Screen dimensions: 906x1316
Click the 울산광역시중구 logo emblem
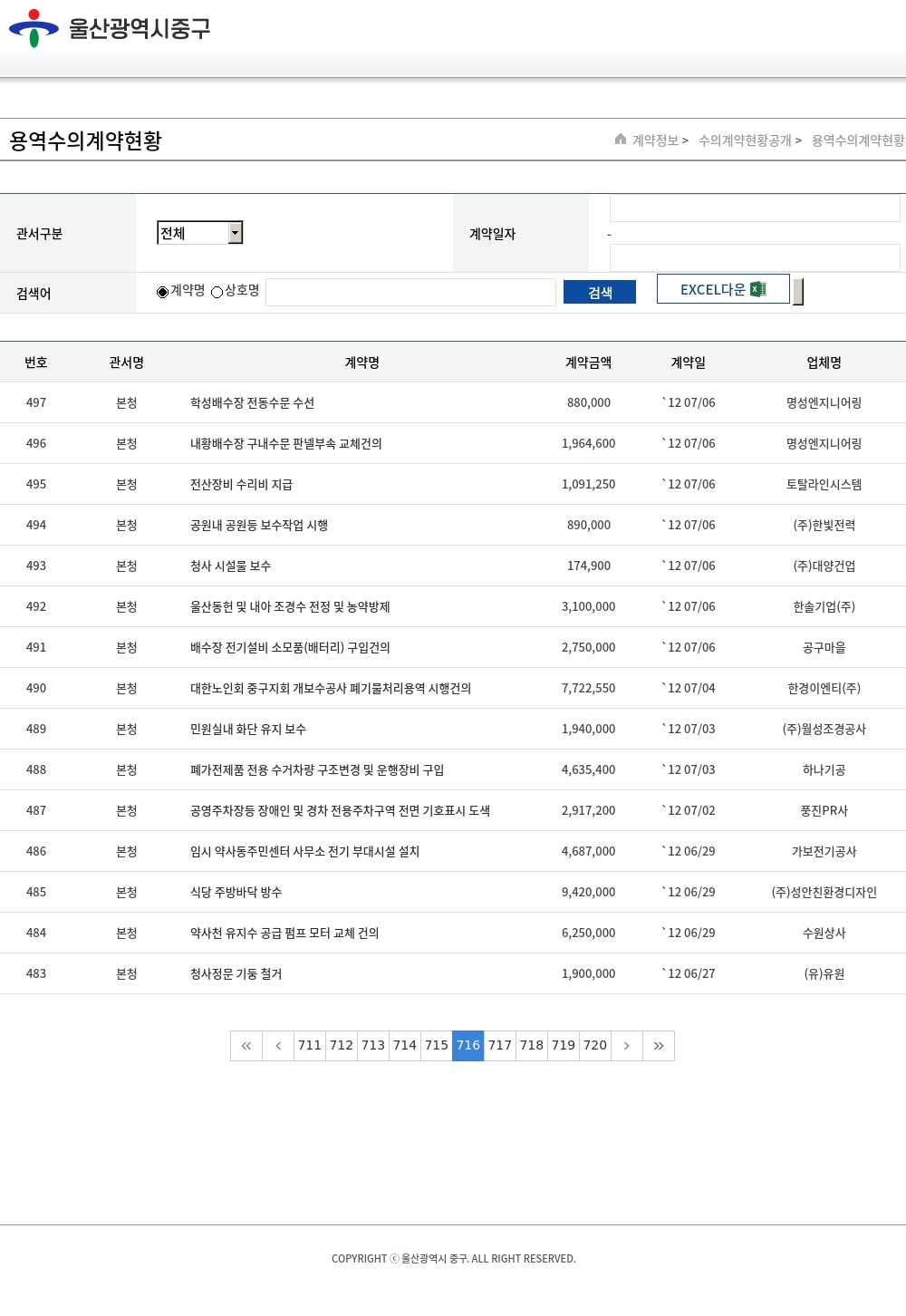point(34,28)
